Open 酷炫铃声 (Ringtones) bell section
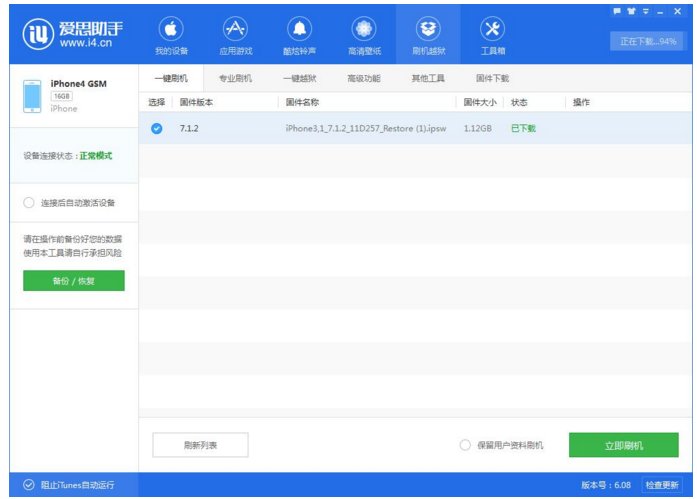This screenshot has height=499, width=697. [x=300, y=36]
